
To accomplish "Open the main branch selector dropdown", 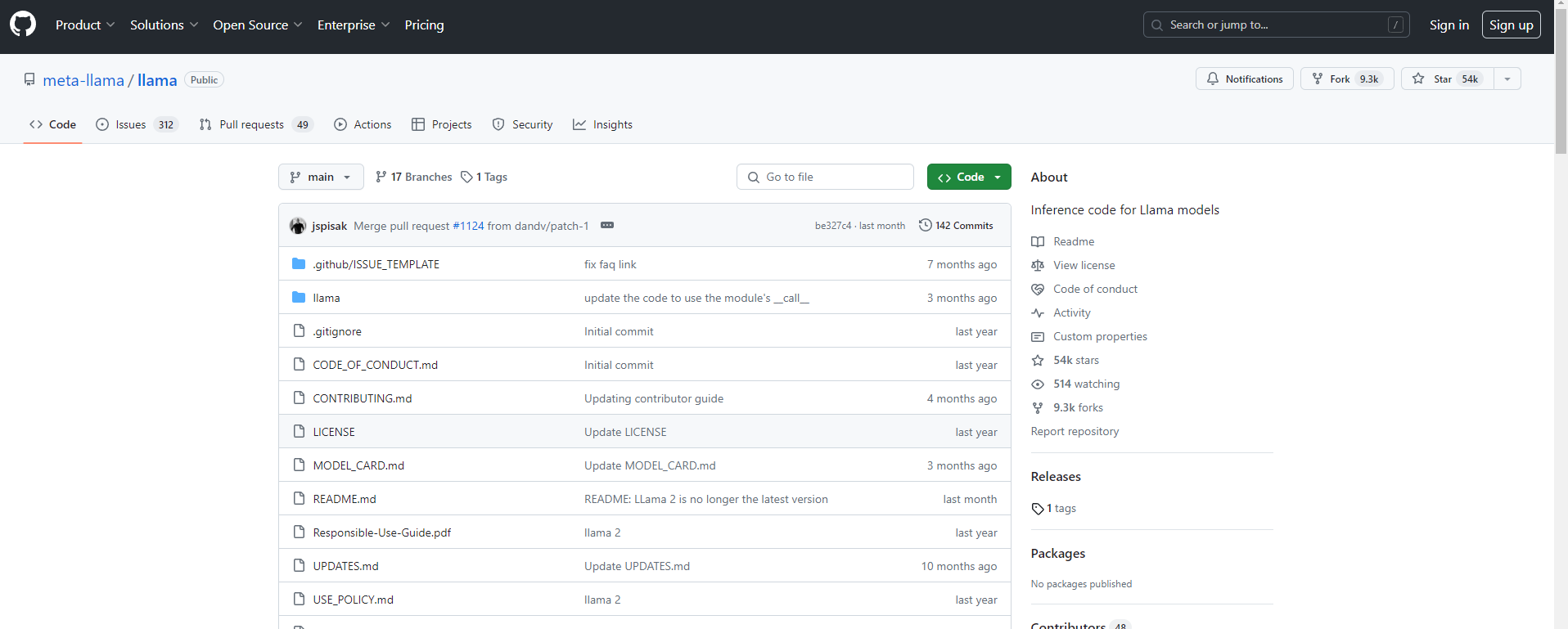I will pyautogui.click(x=321, y=177).
